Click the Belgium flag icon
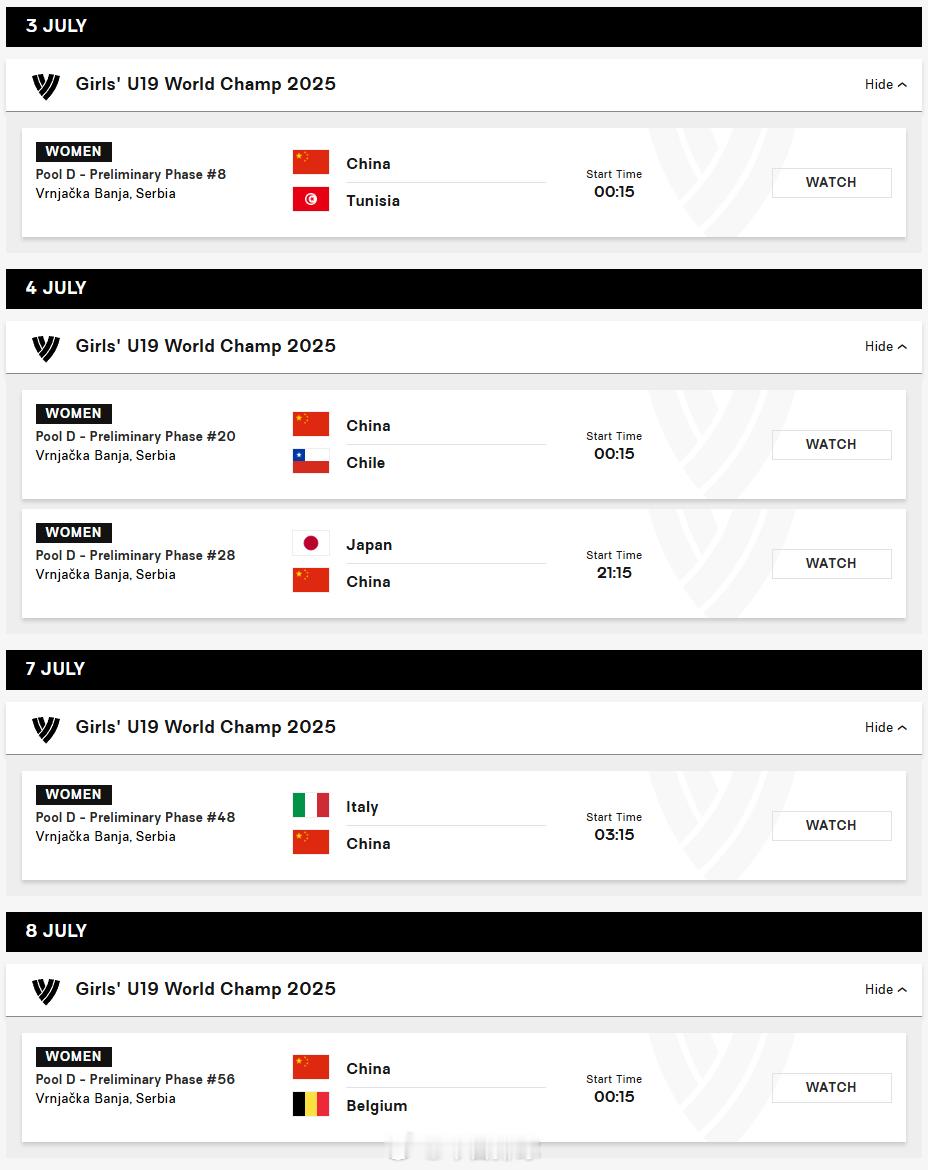Viewport: 928px width, 1170px height. 311,1104
